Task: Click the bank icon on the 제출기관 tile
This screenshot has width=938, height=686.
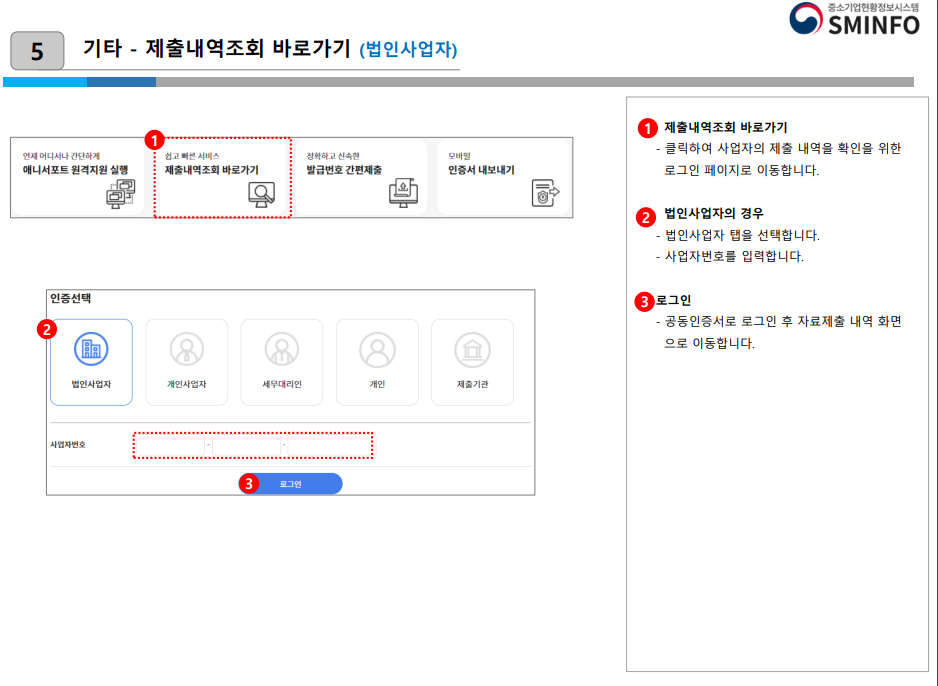Action: click(x=471, y=351)
